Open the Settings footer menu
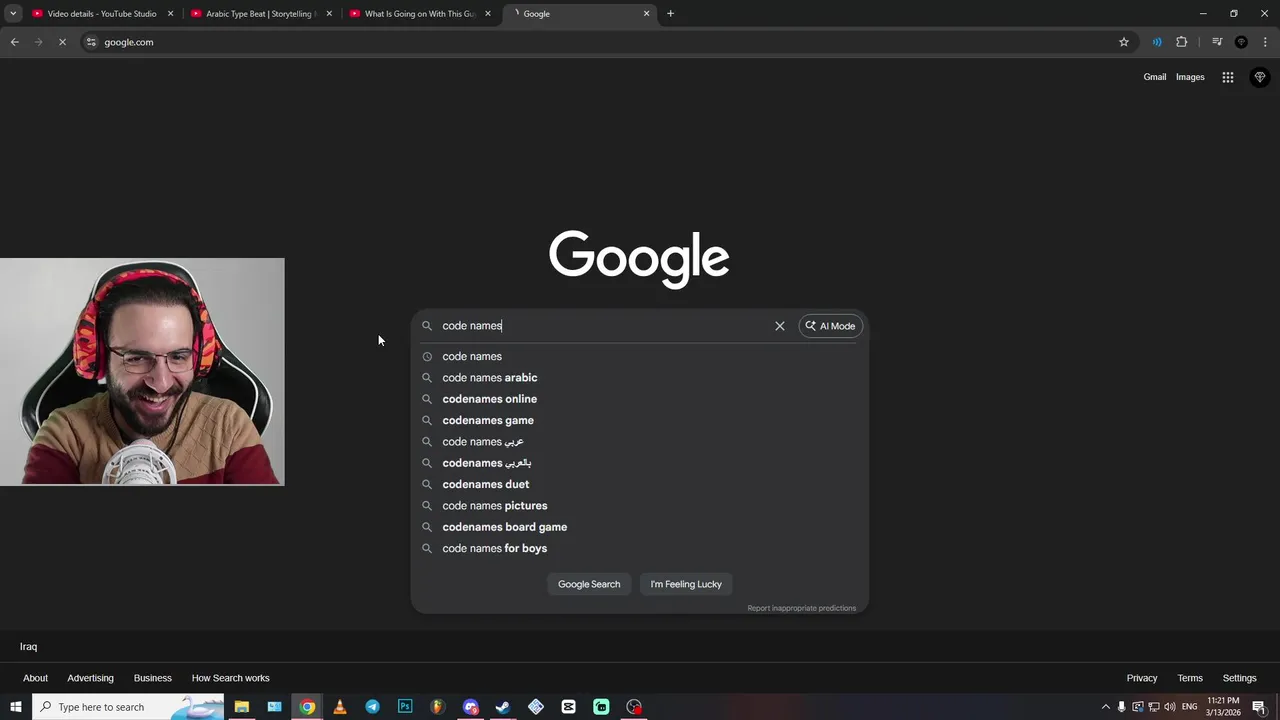 coord(1239,678)
